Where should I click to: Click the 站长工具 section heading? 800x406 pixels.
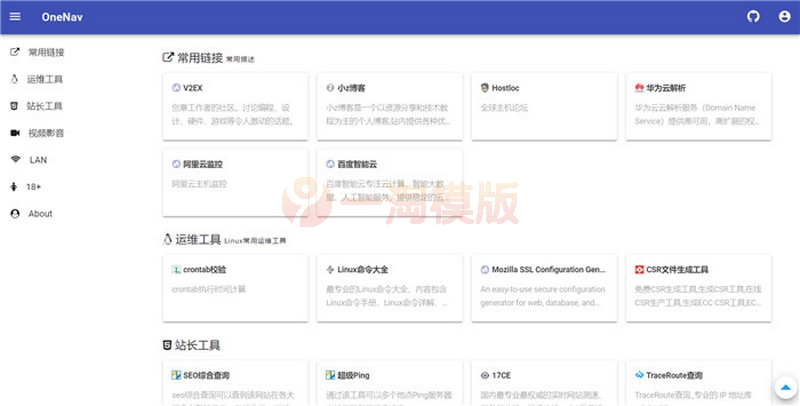tap(197, 345)
